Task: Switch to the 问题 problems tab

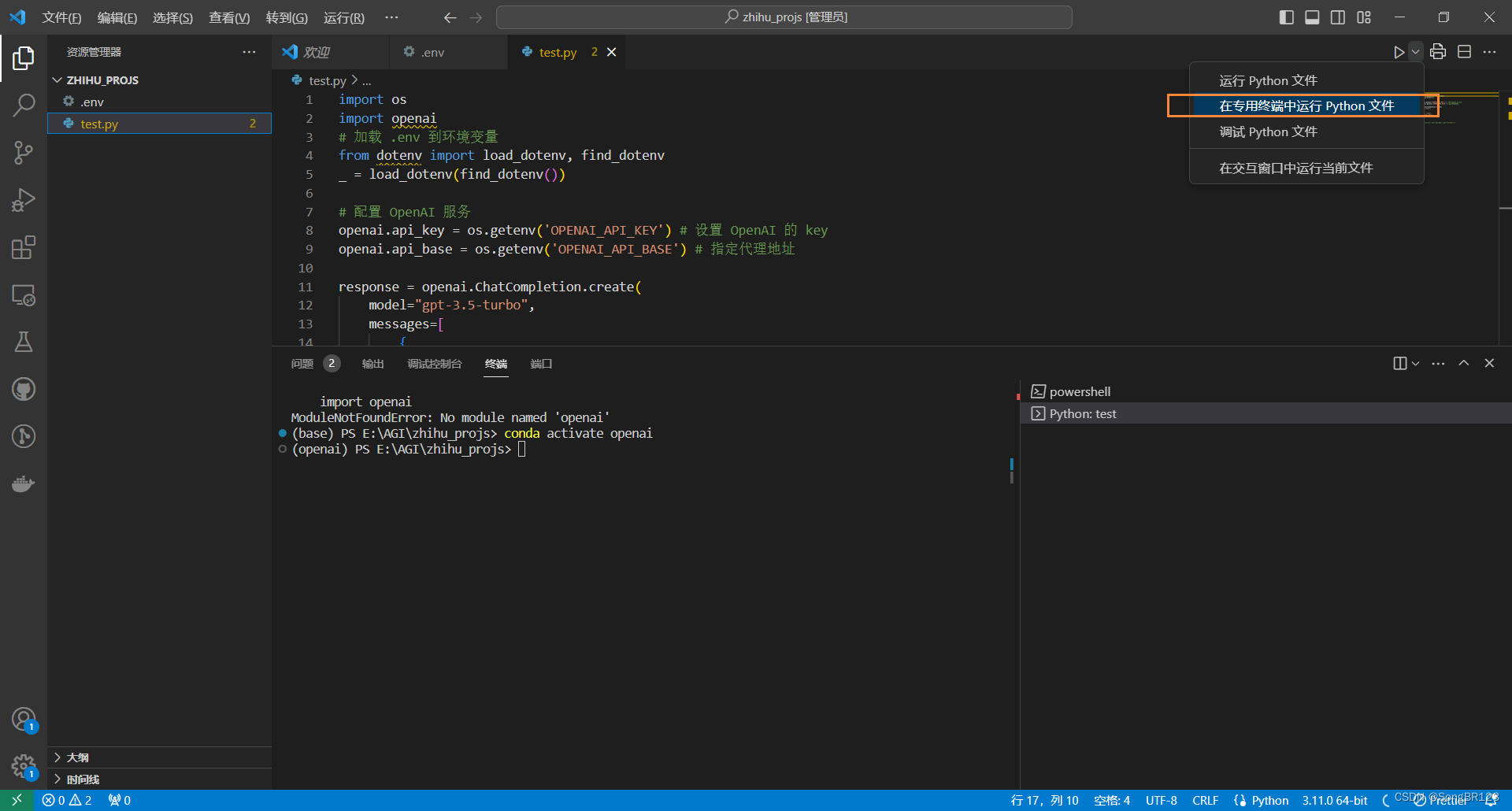Action: (x=315, y=363)
